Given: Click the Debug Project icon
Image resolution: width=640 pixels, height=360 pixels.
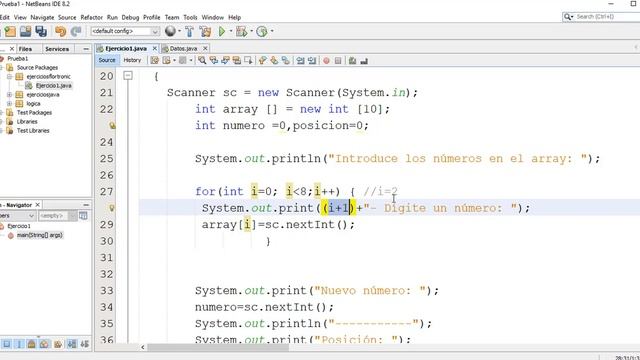Looking at the screenshot, I should [242, 31].
